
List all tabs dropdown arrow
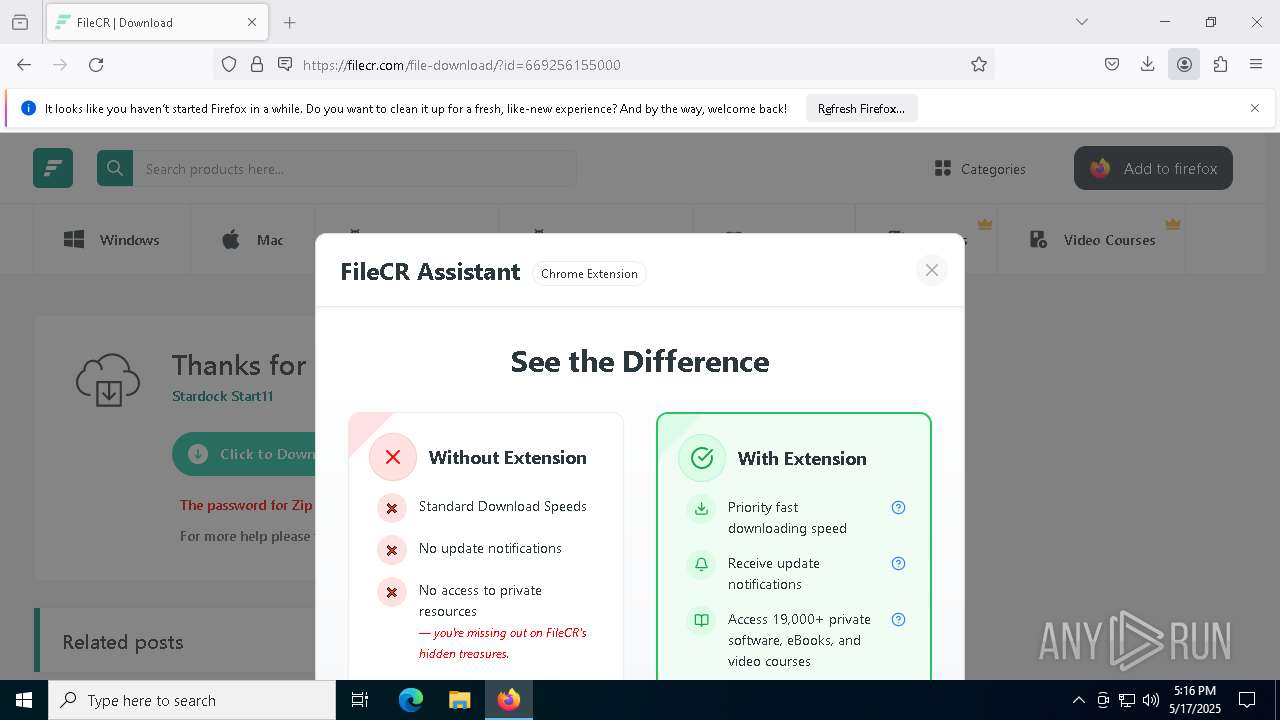[x=1082, y=22]
